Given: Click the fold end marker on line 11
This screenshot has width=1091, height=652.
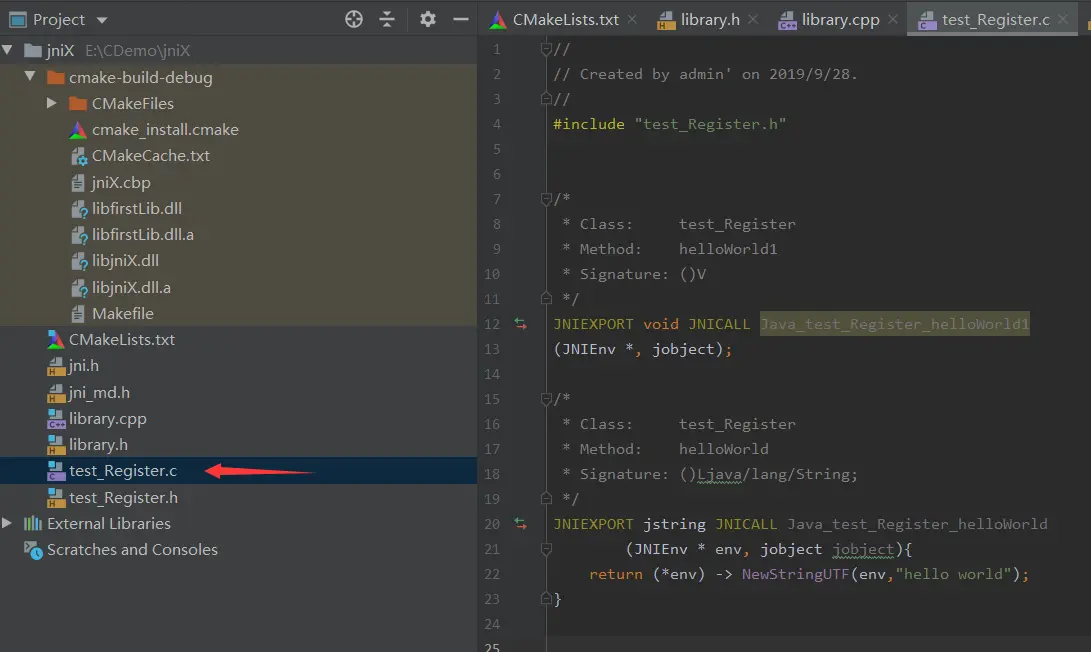Looking at the screenshot, I should [x=546, y=299].
